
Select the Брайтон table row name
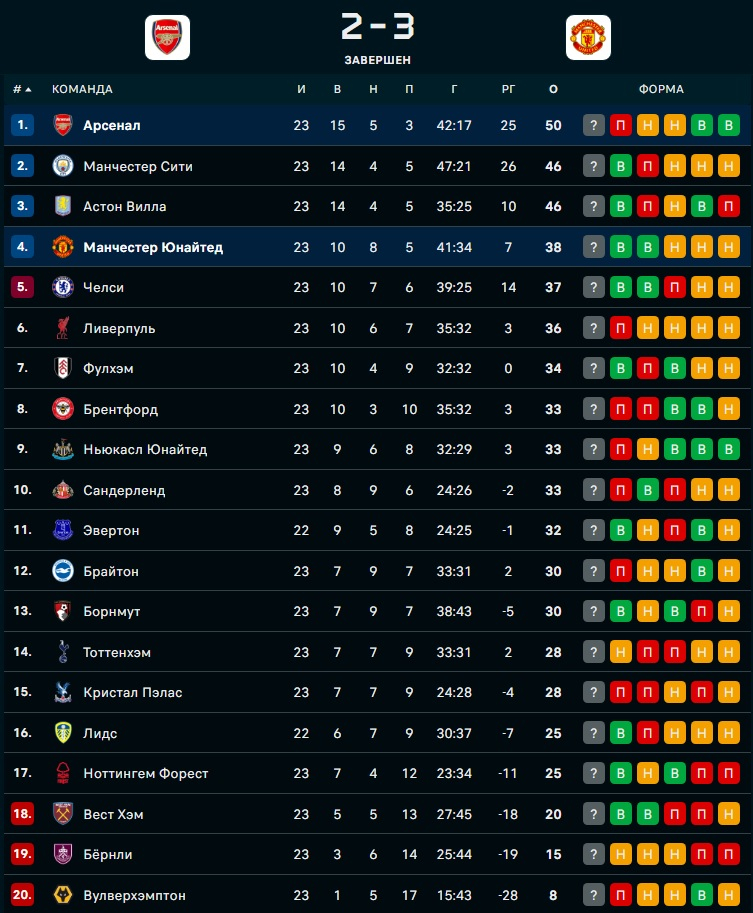coord(111,571)
